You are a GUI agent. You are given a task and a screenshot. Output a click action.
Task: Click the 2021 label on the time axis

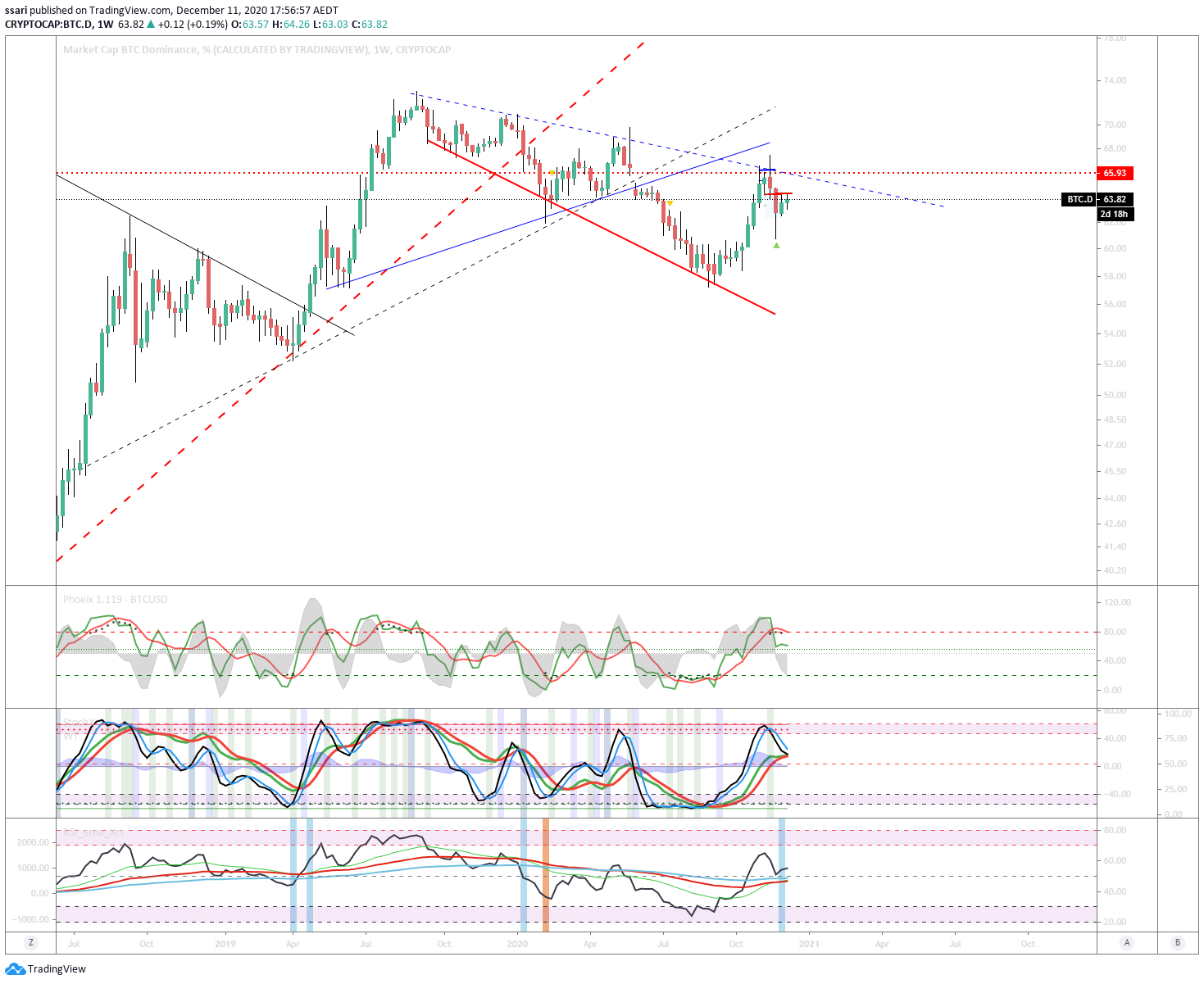point(810,944)
